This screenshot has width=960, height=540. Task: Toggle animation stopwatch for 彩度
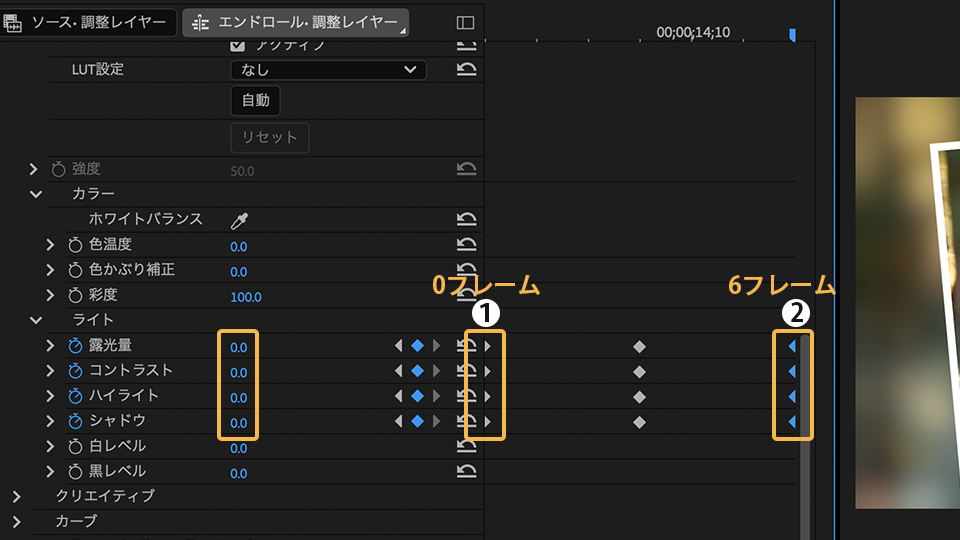pos(76,296)
